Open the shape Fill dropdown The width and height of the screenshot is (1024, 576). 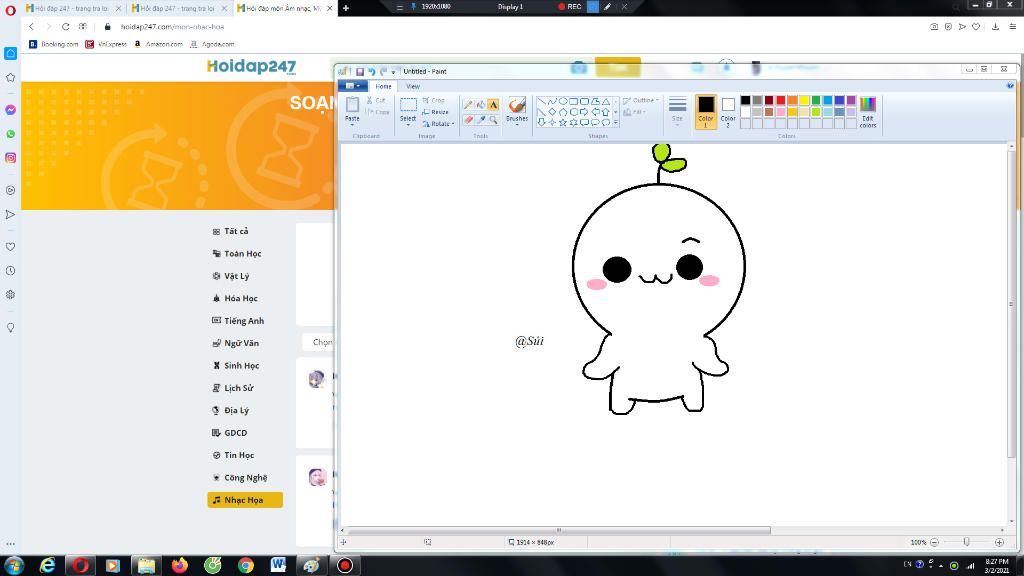pyautogui.click(x=635, y=112)
